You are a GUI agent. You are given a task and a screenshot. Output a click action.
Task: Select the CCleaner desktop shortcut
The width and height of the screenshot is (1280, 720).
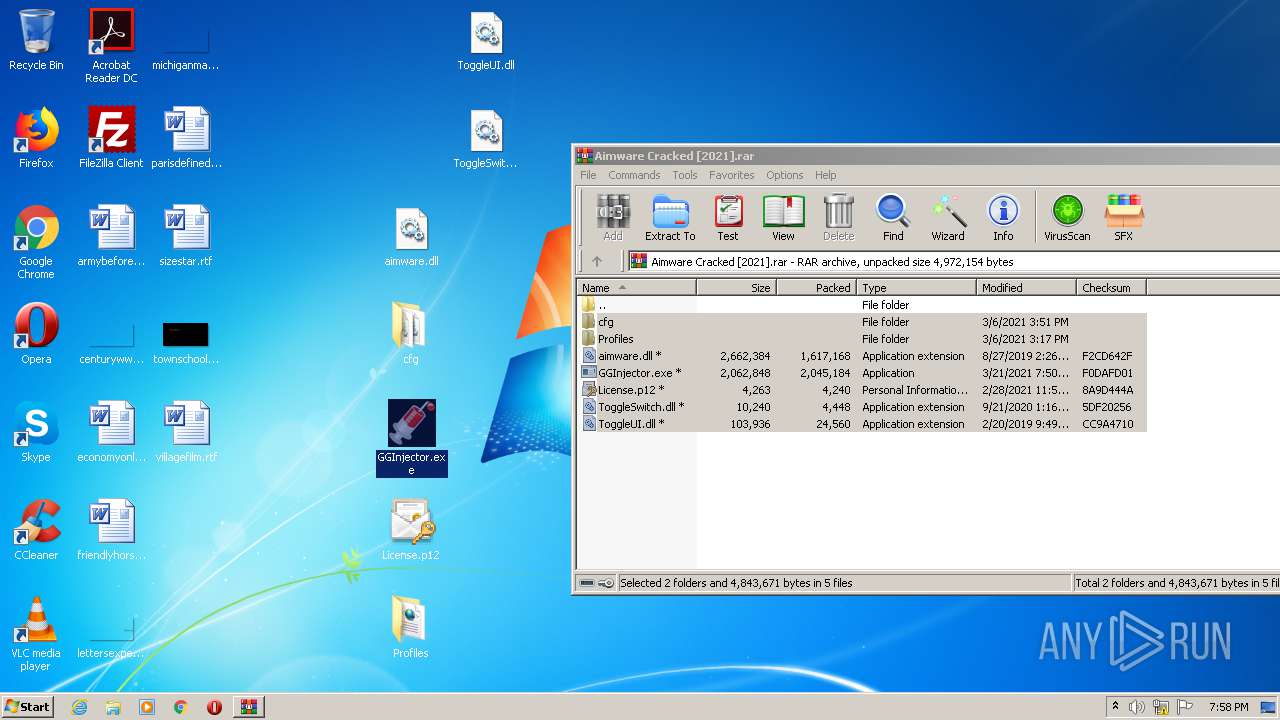(36, 531)
